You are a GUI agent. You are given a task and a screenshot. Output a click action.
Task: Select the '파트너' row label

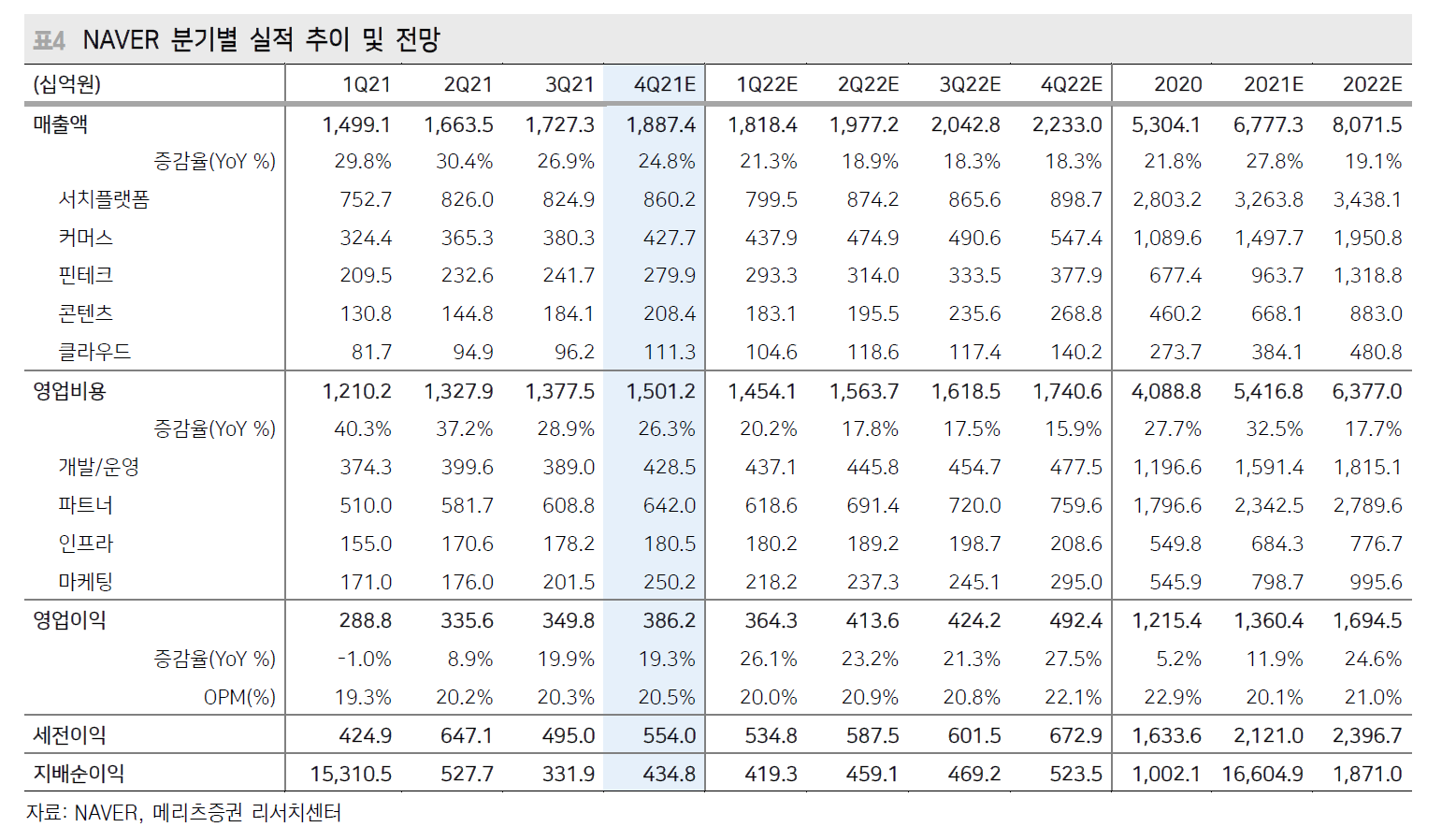point(86,505)
